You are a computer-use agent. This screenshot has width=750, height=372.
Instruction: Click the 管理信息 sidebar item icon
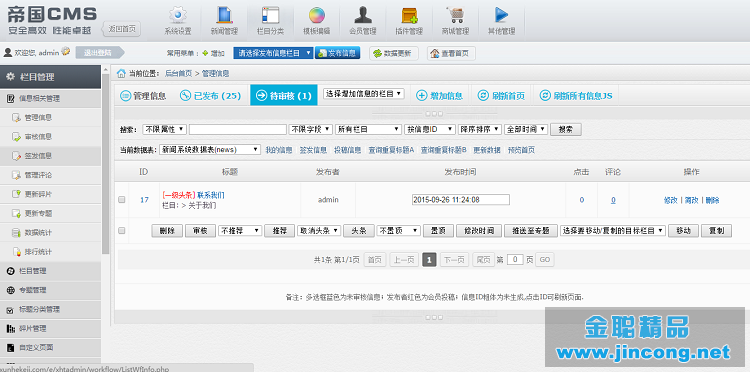16,118
